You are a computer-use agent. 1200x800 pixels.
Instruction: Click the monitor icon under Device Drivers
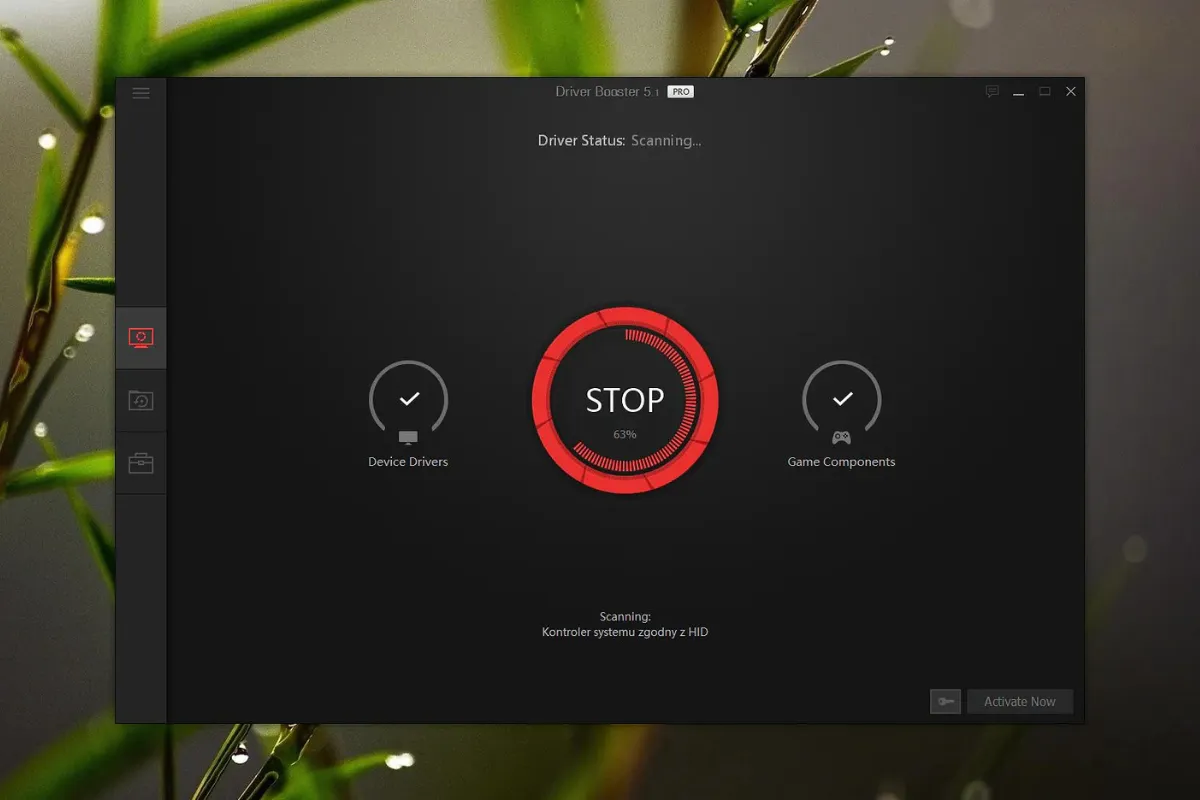(408, 438)
